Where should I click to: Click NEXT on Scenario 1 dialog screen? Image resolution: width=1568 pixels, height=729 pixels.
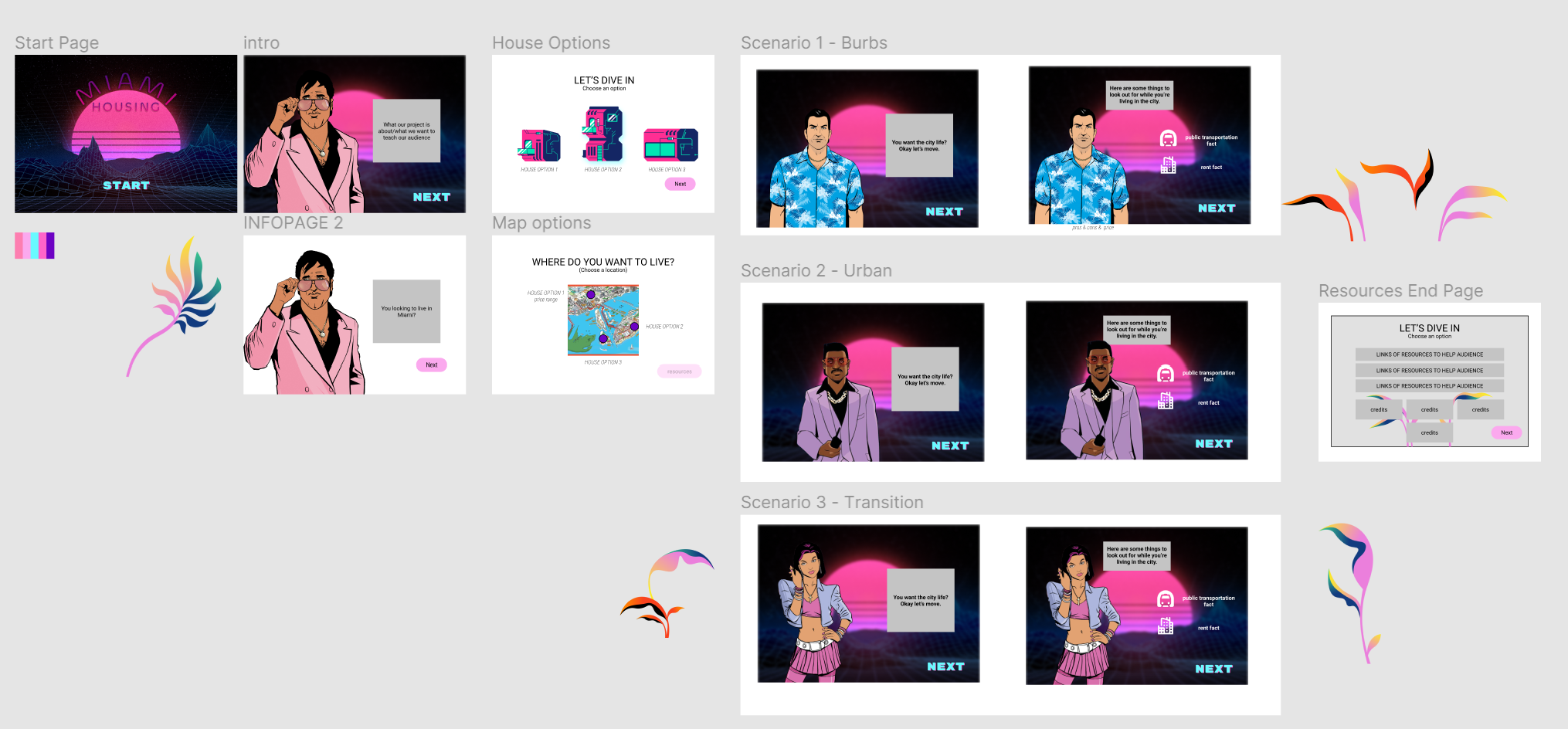coord(944,212)
